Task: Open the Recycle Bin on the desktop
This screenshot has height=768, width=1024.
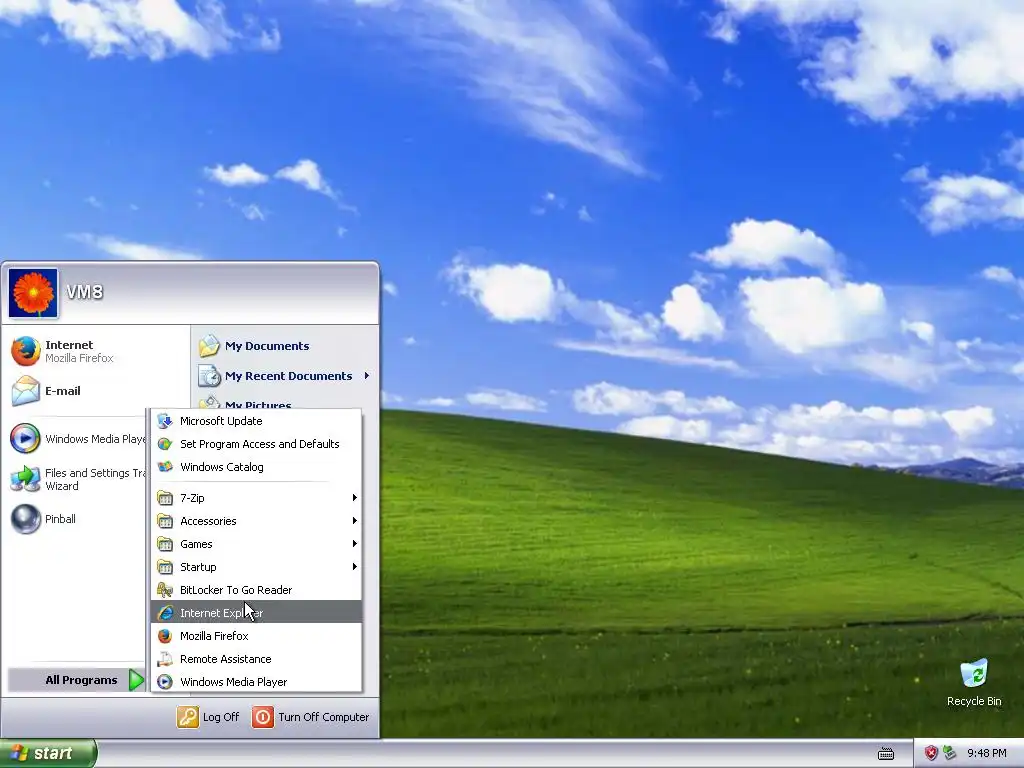Action: pos(974,682)
